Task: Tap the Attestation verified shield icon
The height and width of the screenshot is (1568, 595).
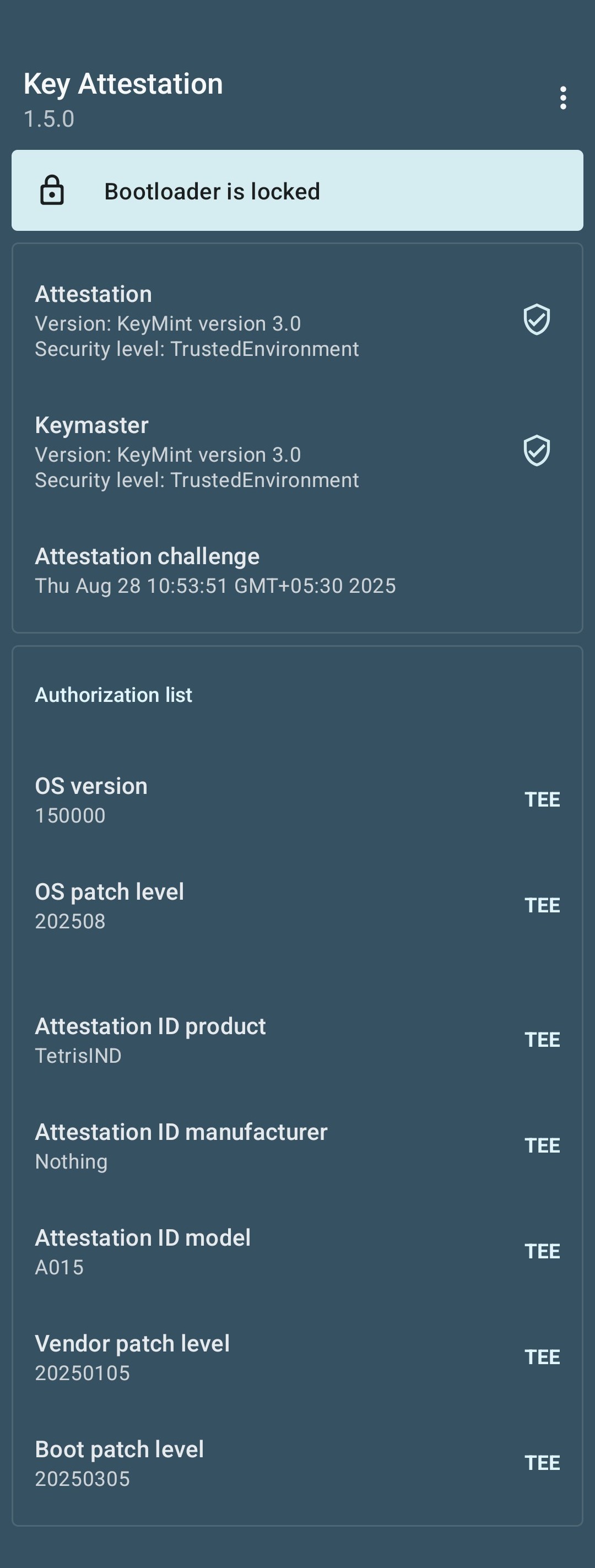Action: click(536, 320)
